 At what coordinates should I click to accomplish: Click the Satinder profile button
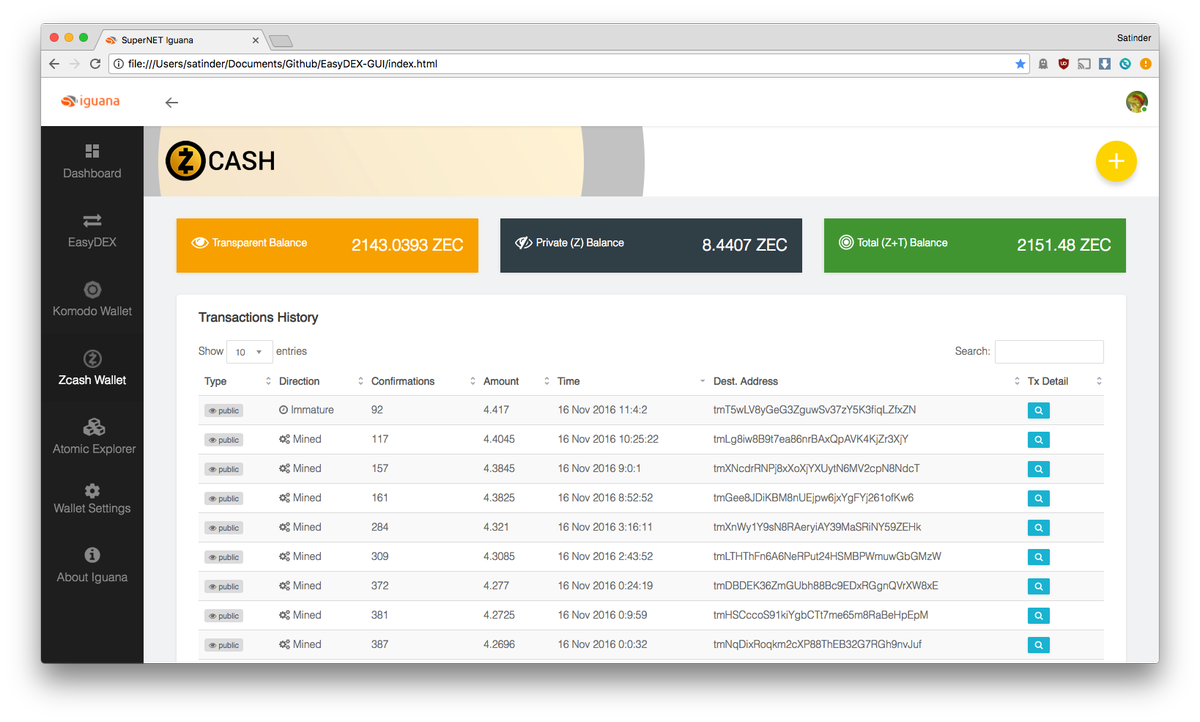1133,38
